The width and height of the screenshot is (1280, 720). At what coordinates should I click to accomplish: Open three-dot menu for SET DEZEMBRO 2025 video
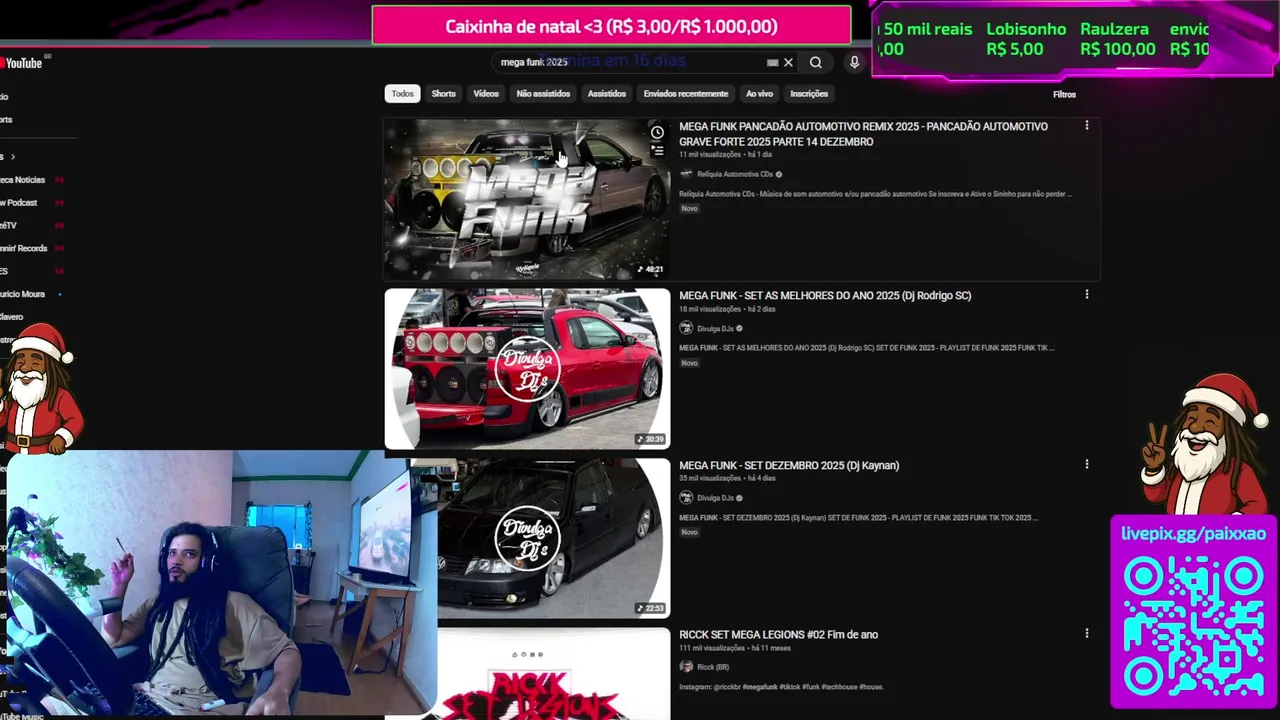1086,464
